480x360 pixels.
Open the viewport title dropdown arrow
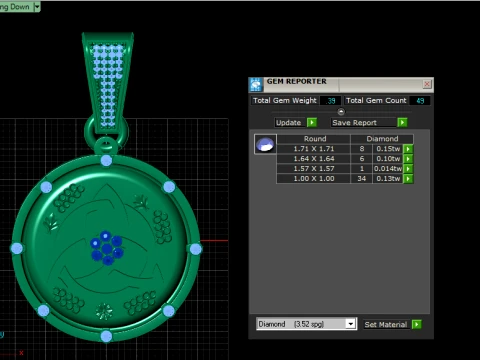click(37, 6)
